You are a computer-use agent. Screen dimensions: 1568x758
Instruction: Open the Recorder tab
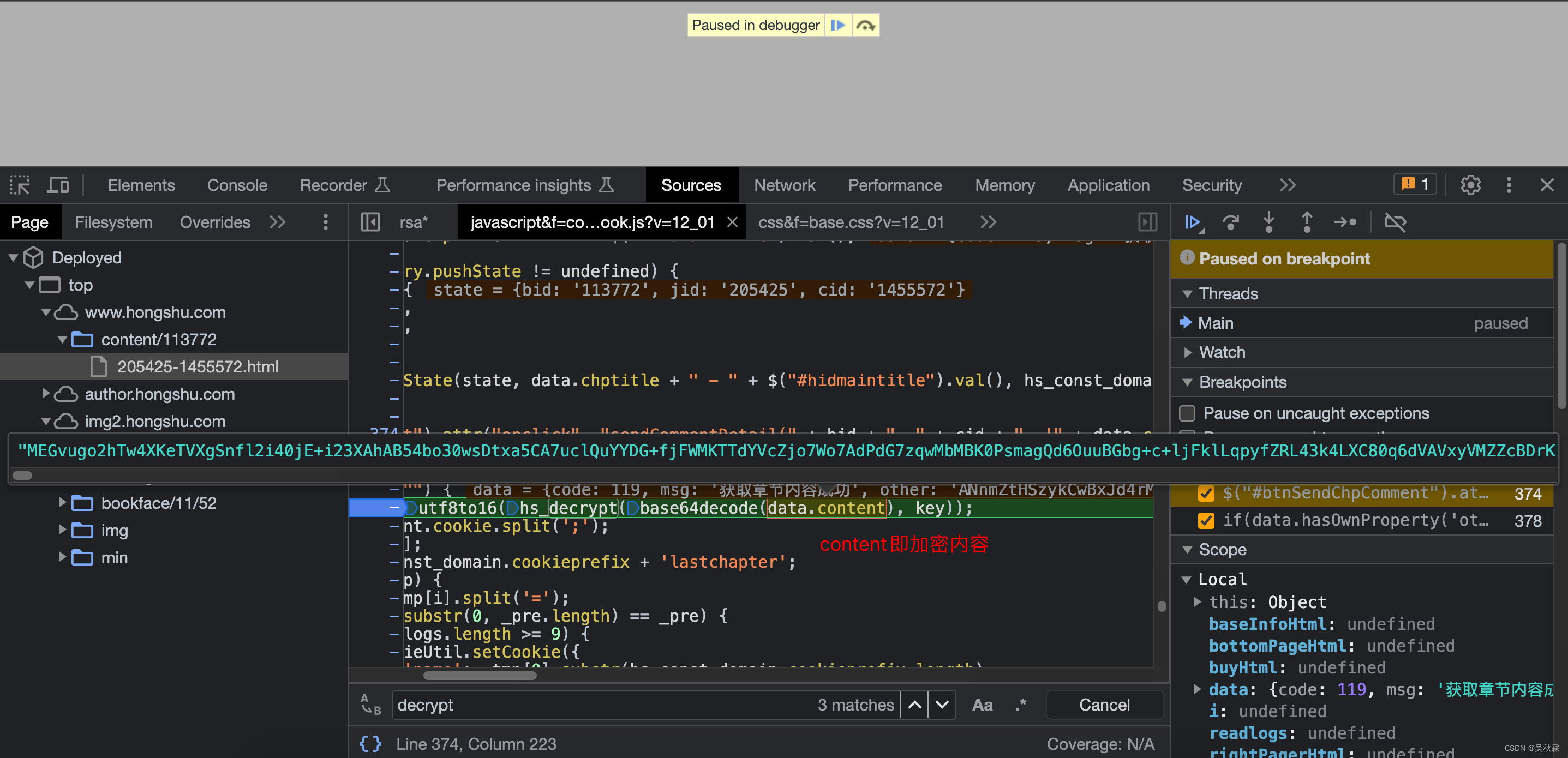pos(345,185)
